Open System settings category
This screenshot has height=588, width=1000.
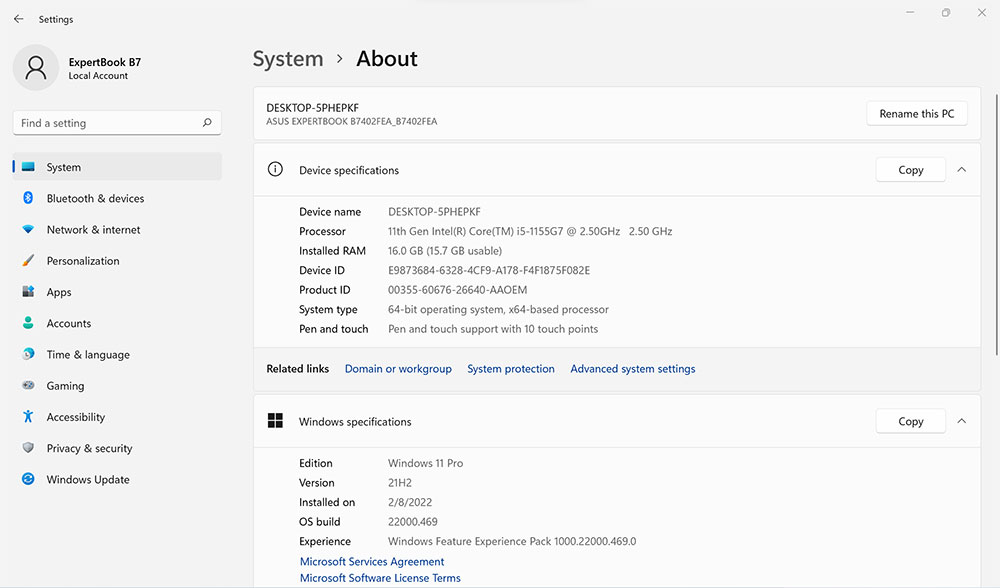pyautogui.click(x=117, y=167)
